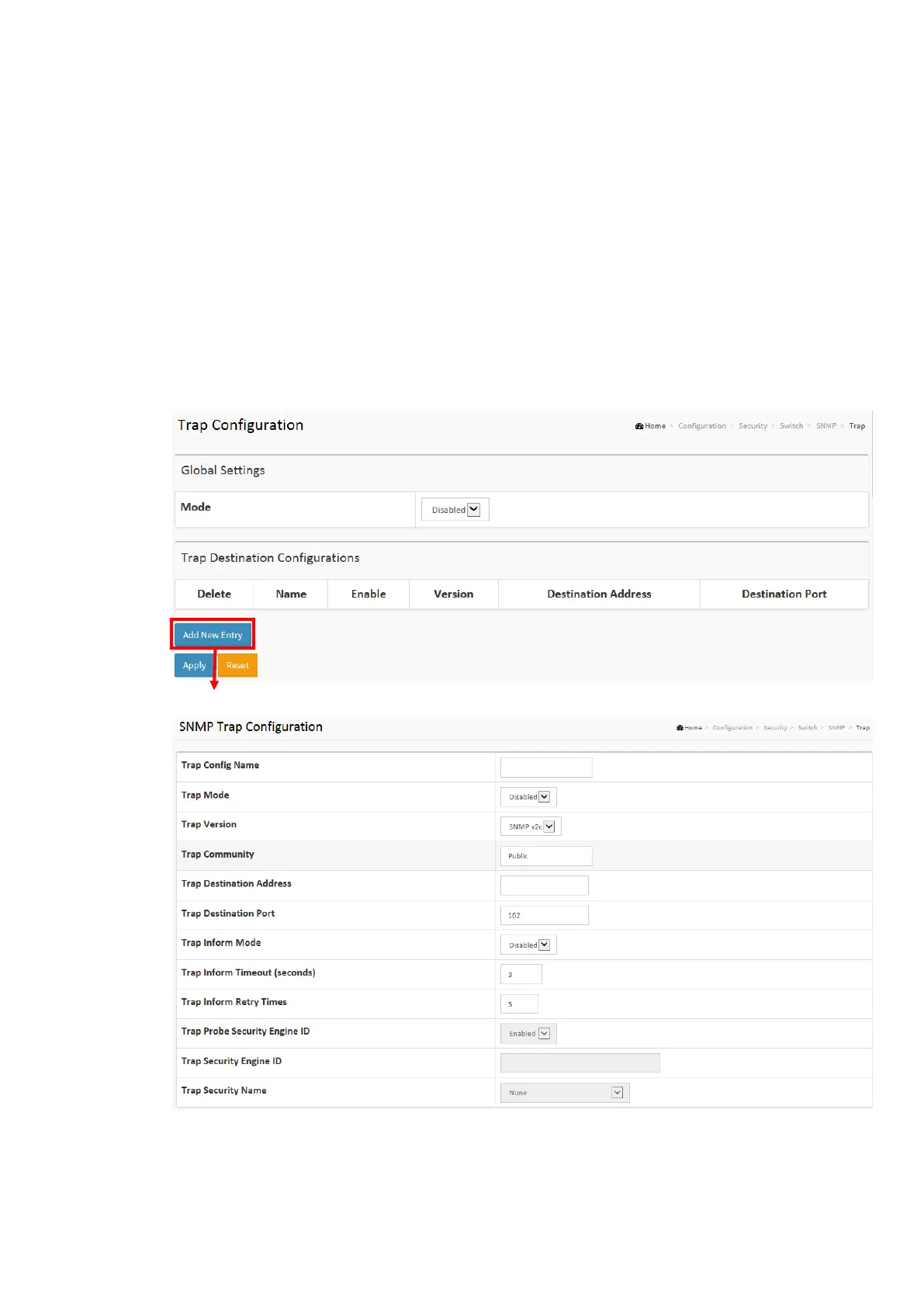Open the Trap Inform Mode dropdown
This screenshot has height=1307, width=924.
(529, 945)
